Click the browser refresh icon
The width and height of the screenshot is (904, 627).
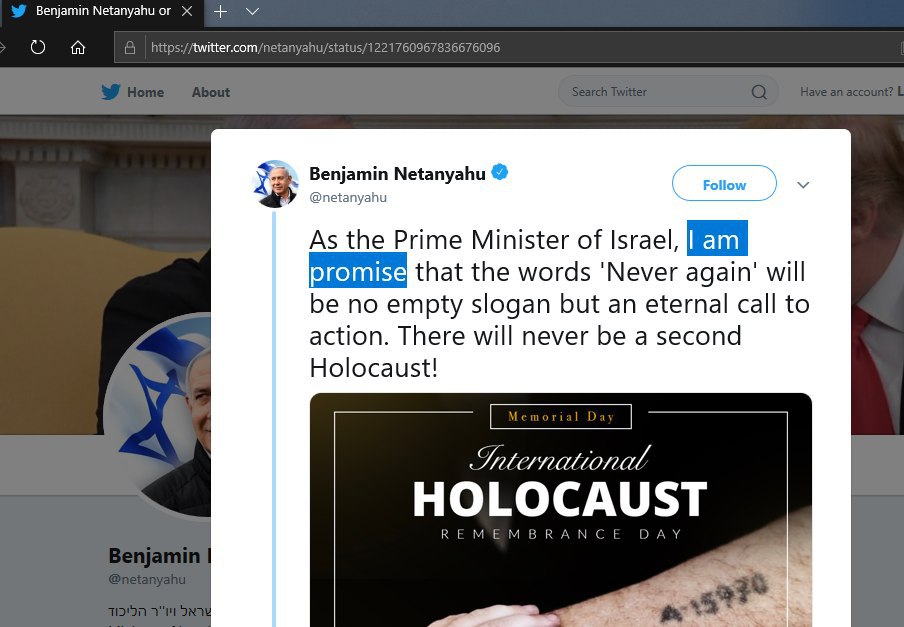tap(37, 47)
